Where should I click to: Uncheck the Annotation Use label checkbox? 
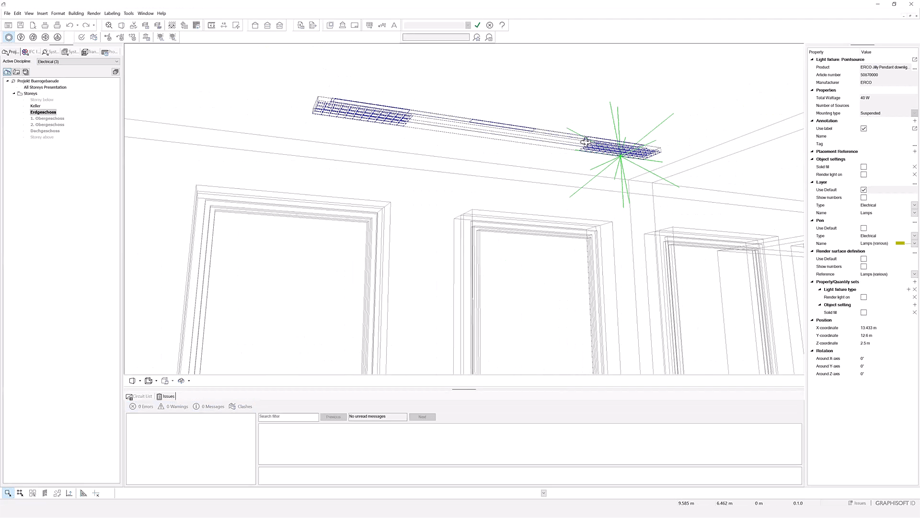864,129
